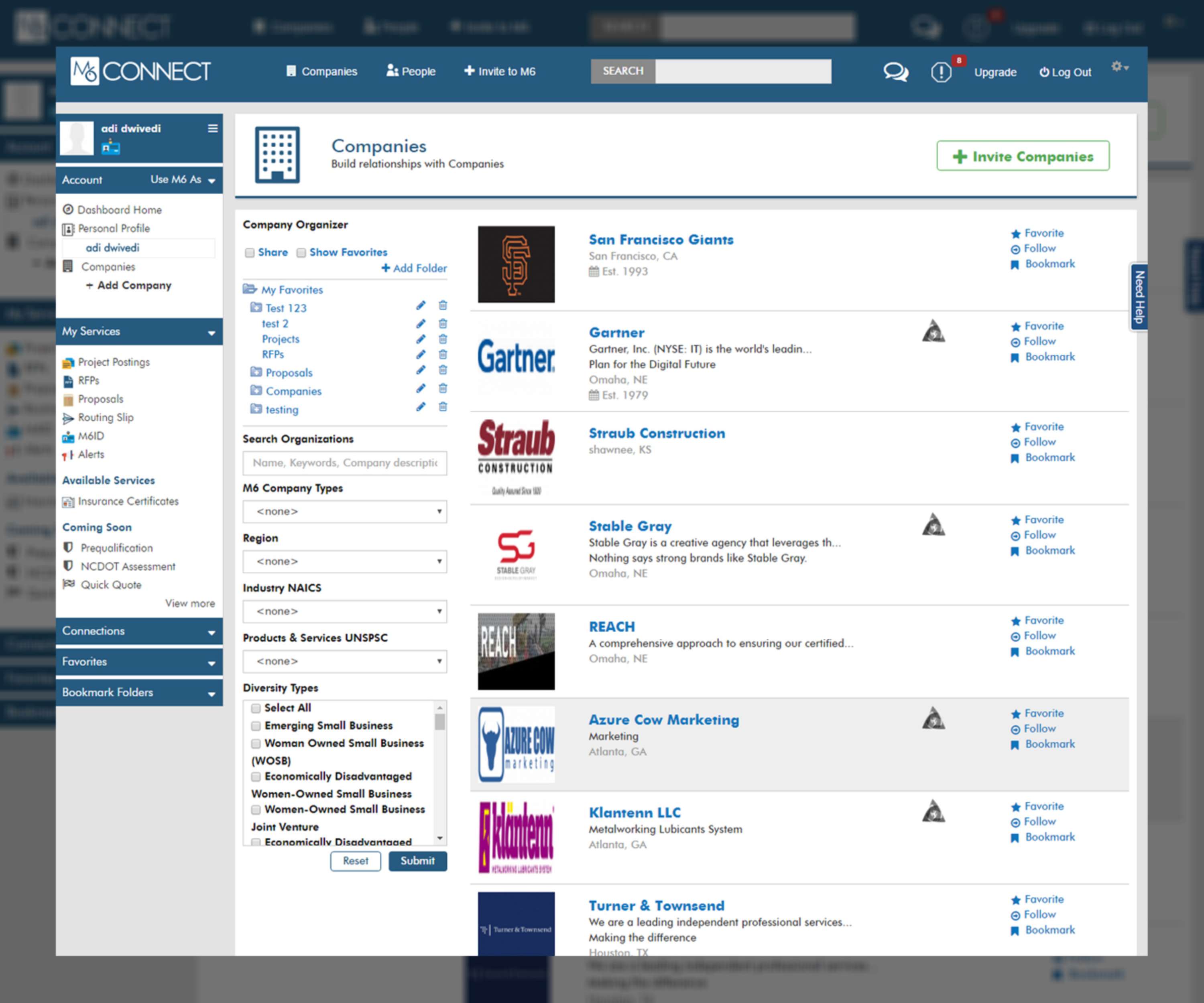Check Select All diversity types
Image resolution: width=1204 pixels, height=1003 pixels.
coord(256,709)
